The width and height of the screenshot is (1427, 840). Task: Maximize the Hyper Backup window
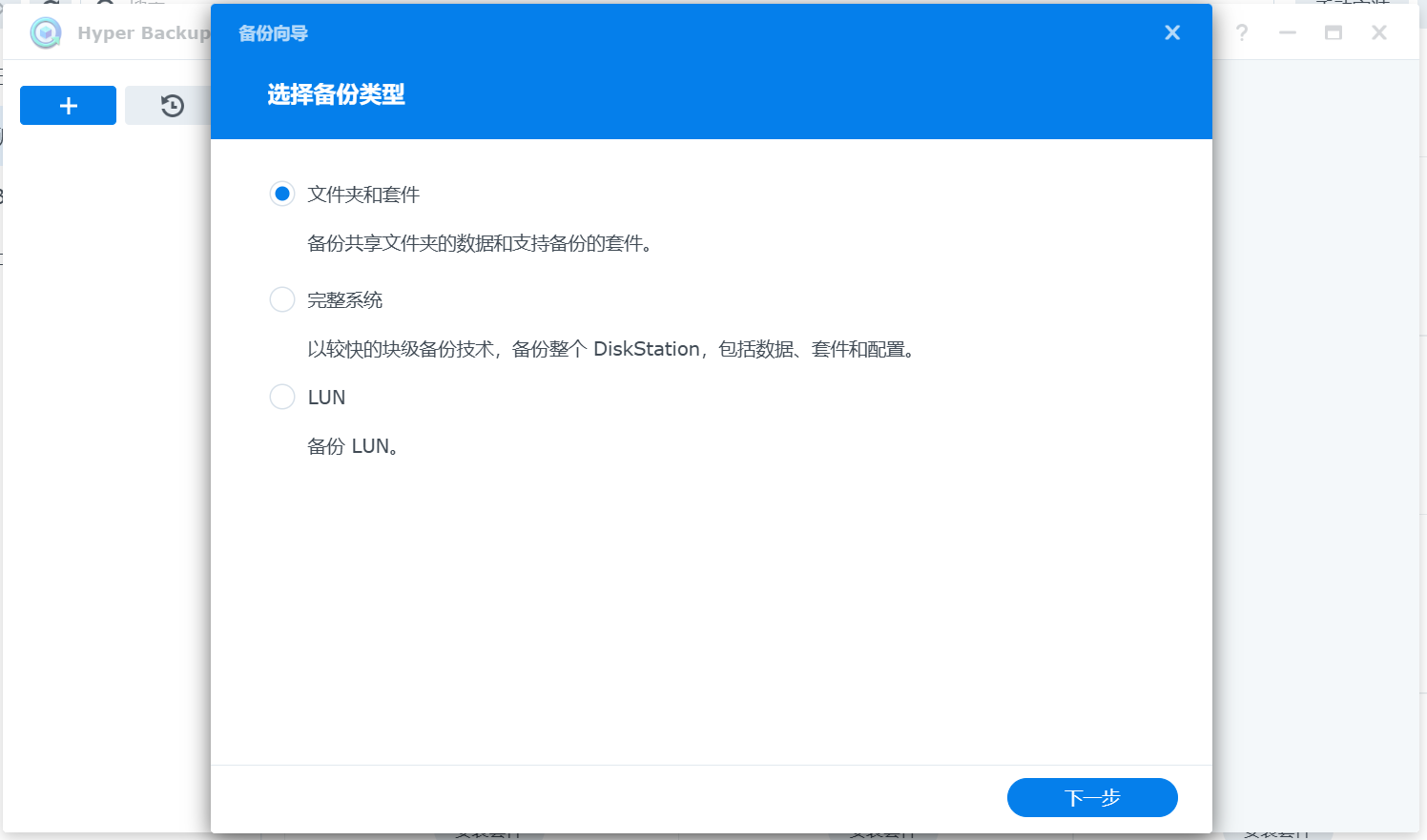coord(1333,32)
